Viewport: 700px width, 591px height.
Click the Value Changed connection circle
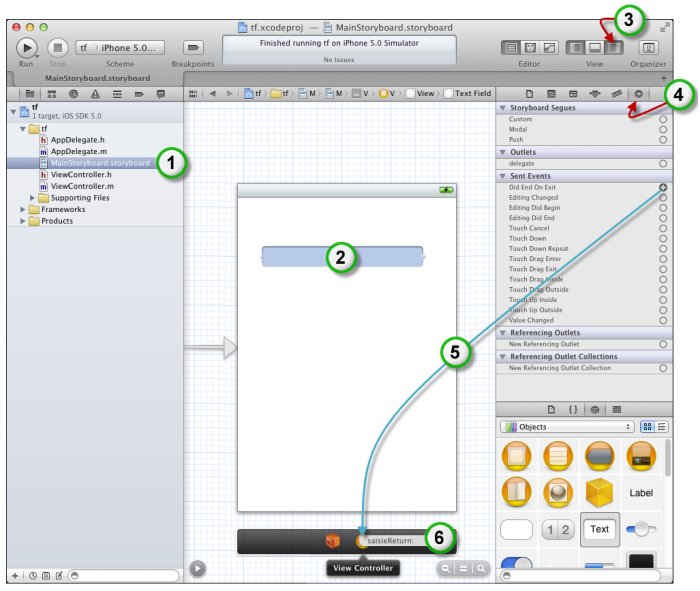(662, 320)
